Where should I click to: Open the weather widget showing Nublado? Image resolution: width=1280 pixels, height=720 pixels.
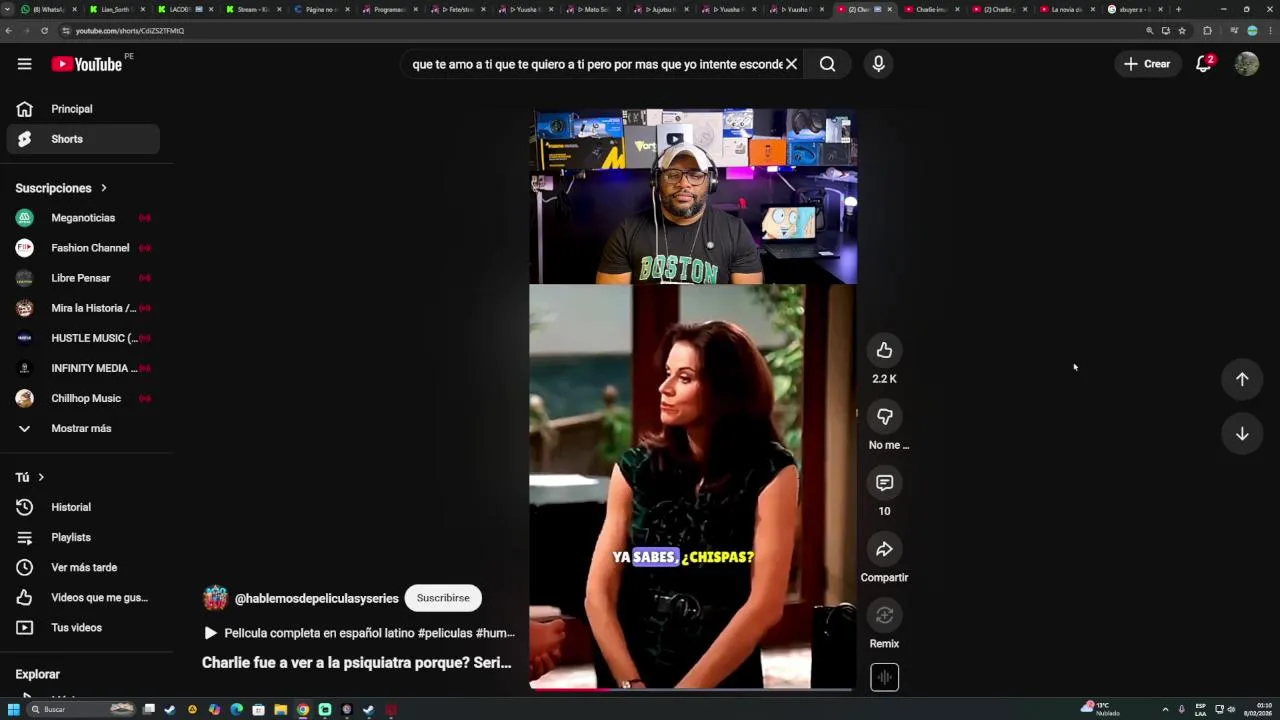1102,709
